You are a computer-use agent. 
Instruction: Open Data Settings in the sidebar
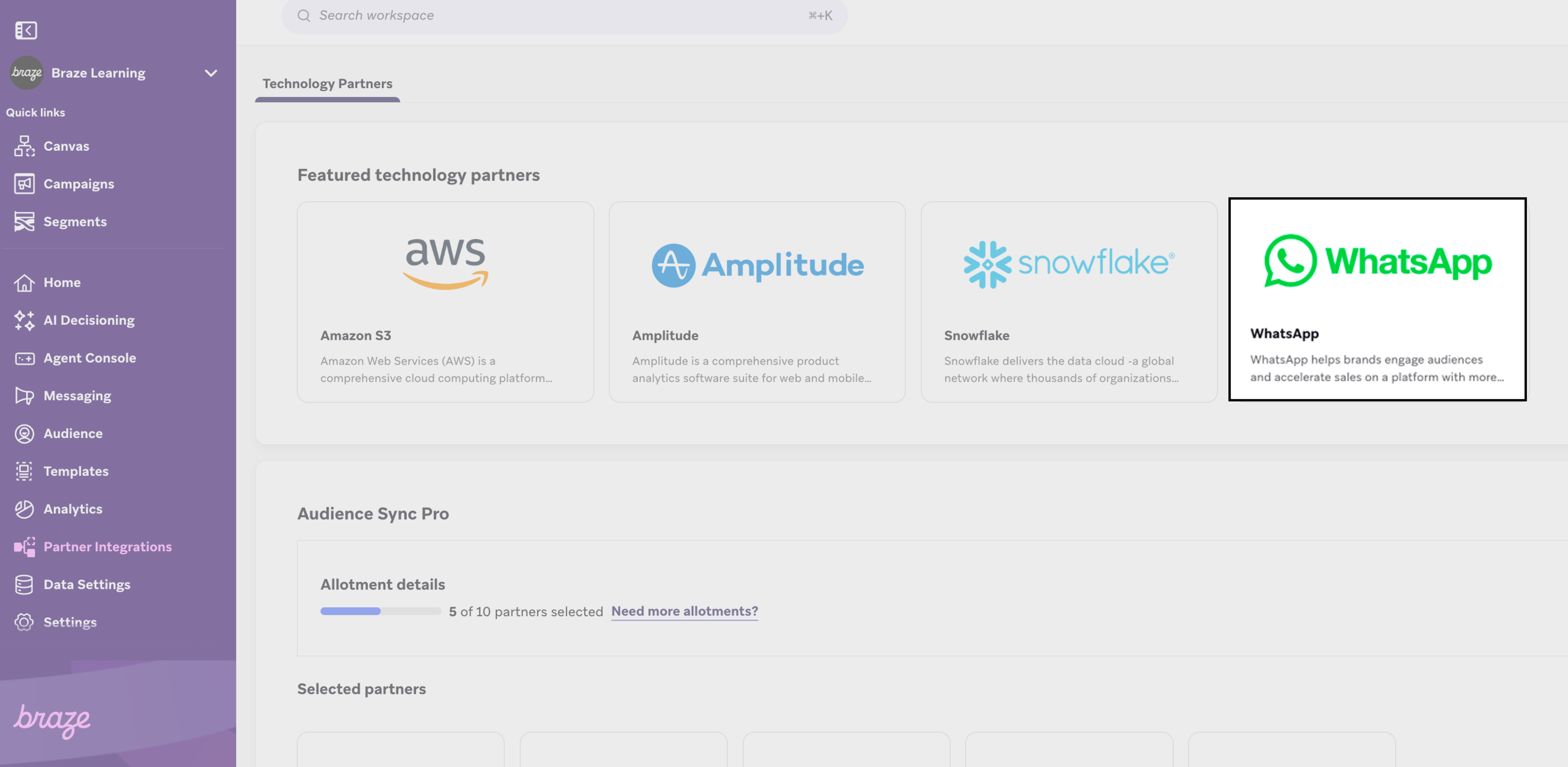[87, 584]
